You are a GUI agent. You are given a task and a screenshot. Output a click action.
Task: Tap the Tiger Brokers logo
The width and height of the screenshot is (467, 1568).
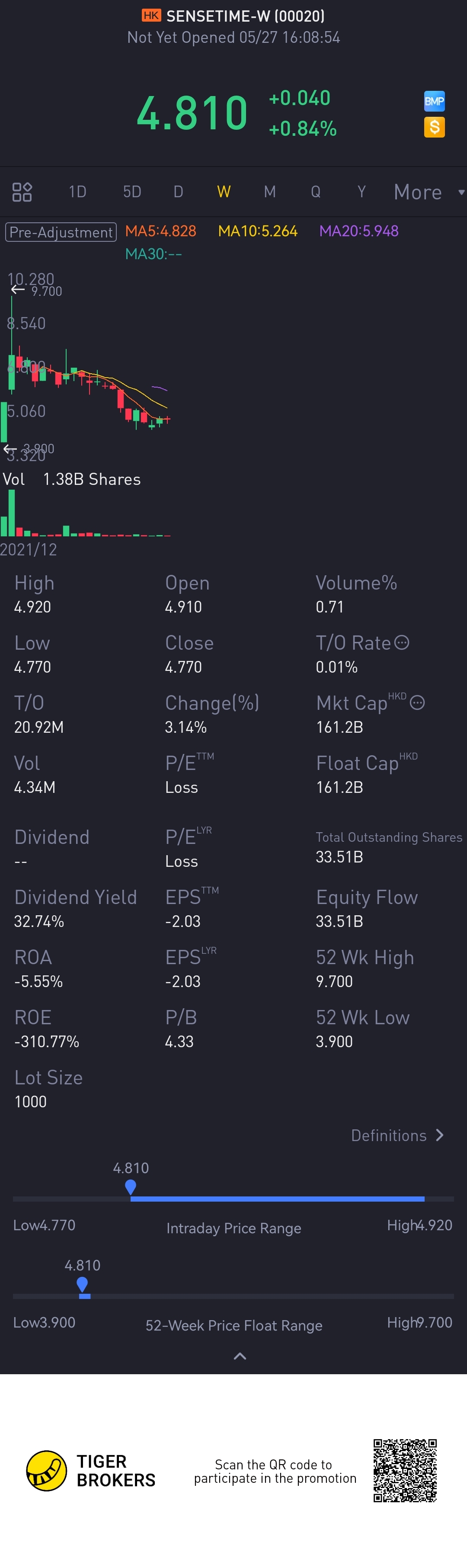click(47, 1471)
